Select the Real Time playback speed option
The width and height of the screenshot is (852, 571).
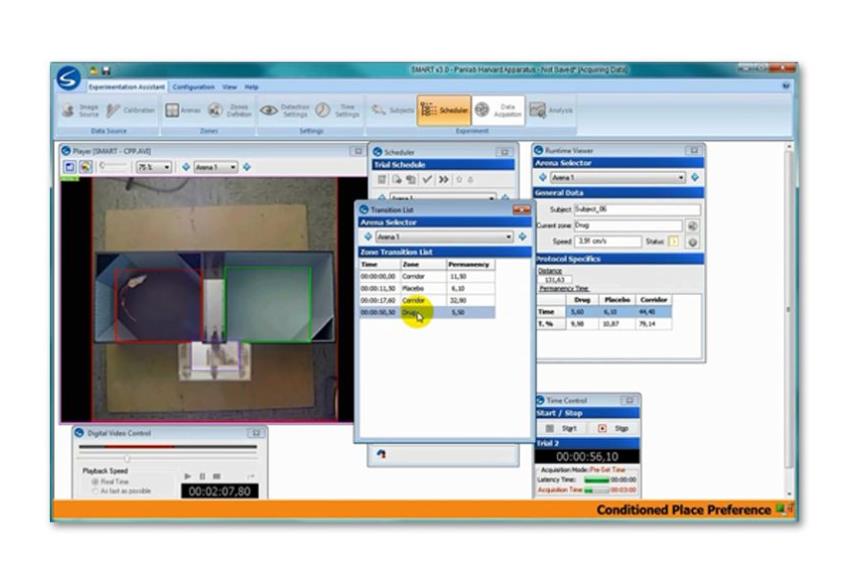click(x=95, y=482)
